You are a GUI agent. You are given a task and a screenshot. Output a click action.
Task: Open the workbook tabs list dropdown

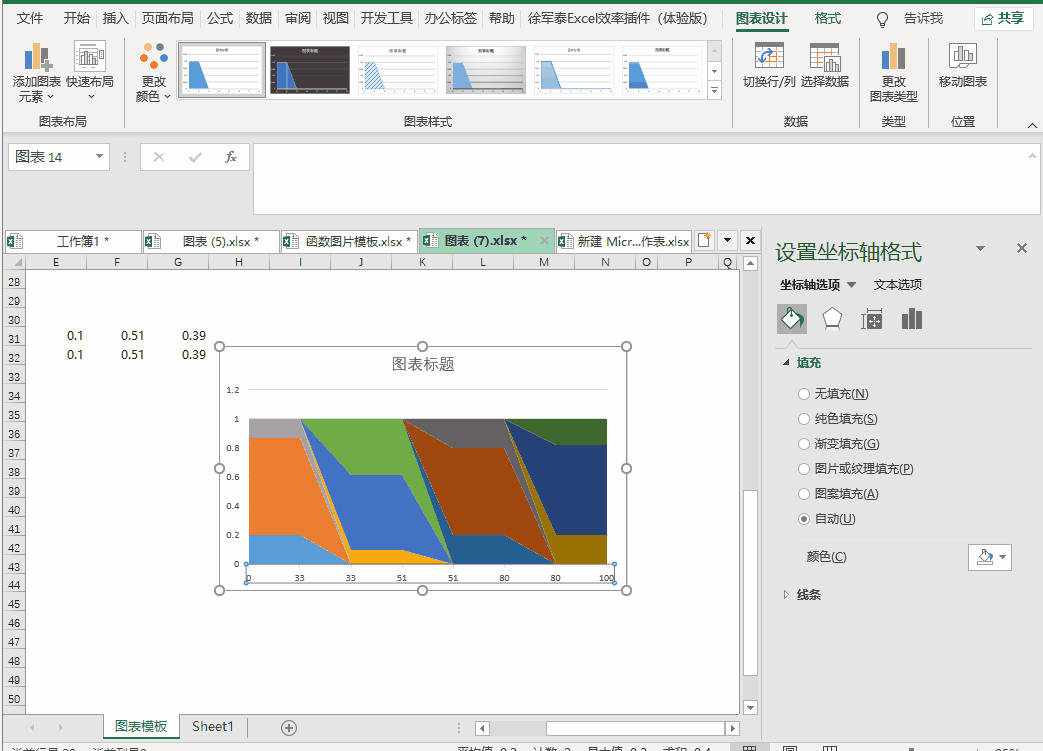[x=728, y=240]
